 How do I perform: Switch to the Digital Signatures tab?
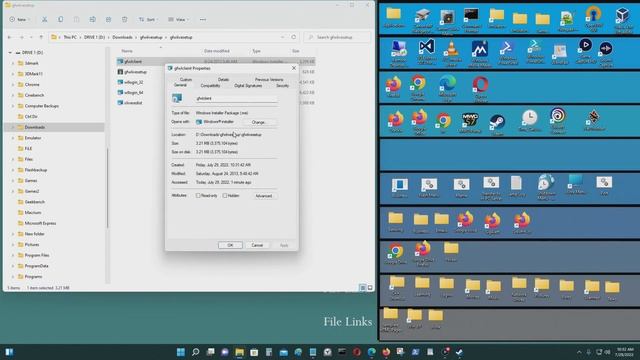[x=248, y=86]
